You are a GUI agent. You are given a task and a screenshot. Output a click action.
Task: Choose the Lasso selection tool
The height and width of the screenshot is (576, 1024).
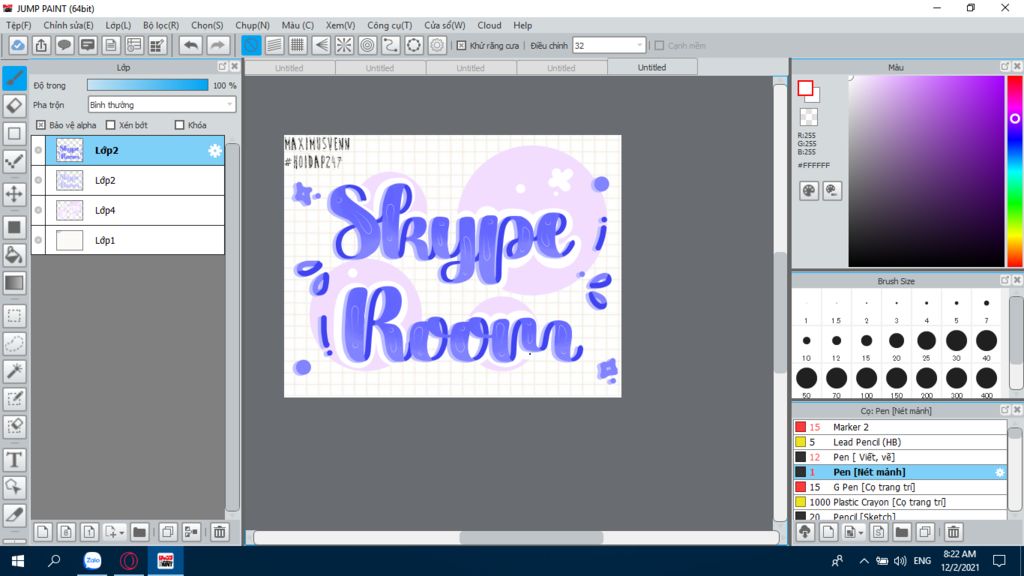click(14, 343)
